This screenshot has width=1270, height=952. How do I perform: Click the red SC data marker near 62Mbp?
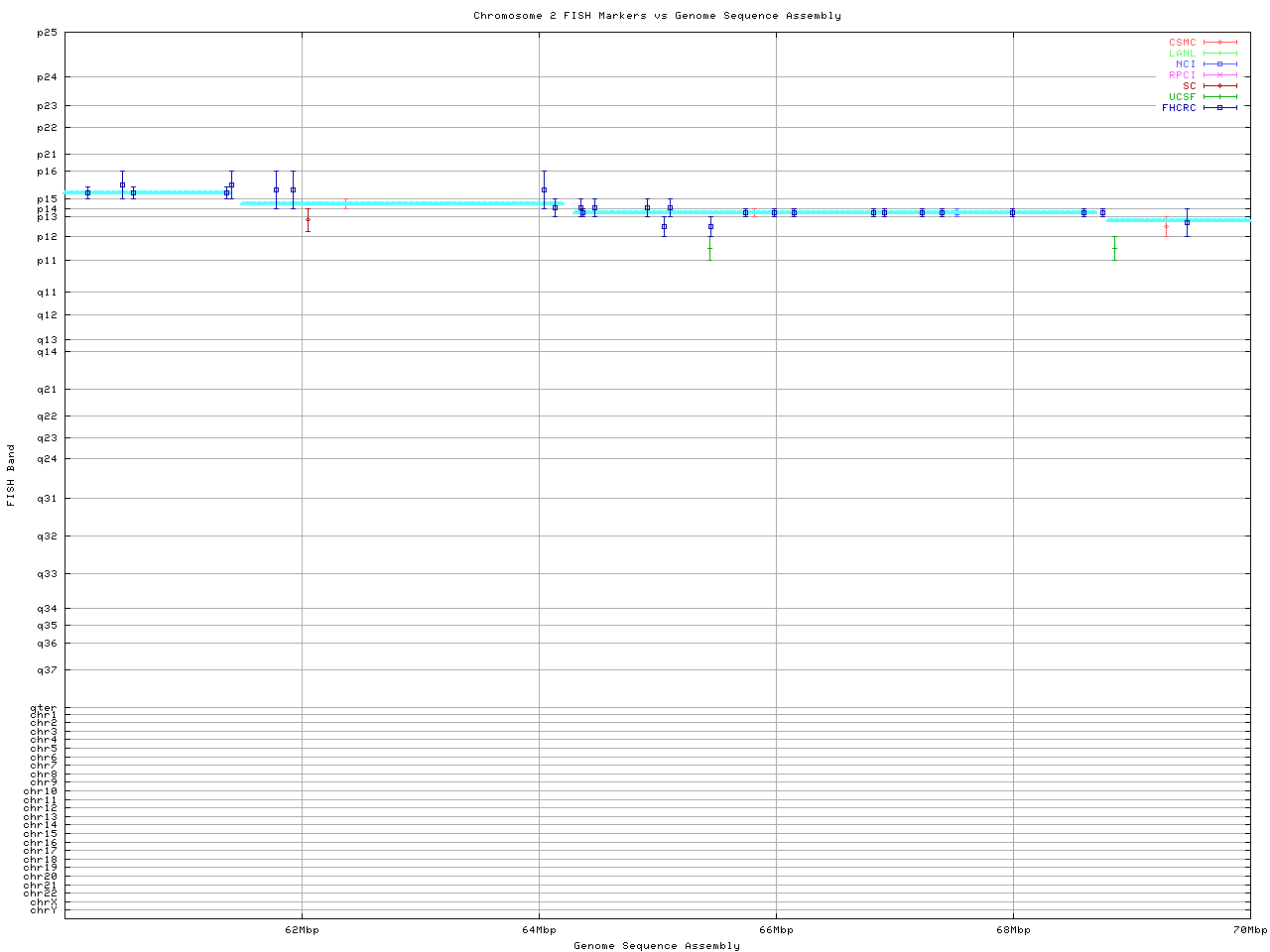pyautogui.click(x=308, y=219)
